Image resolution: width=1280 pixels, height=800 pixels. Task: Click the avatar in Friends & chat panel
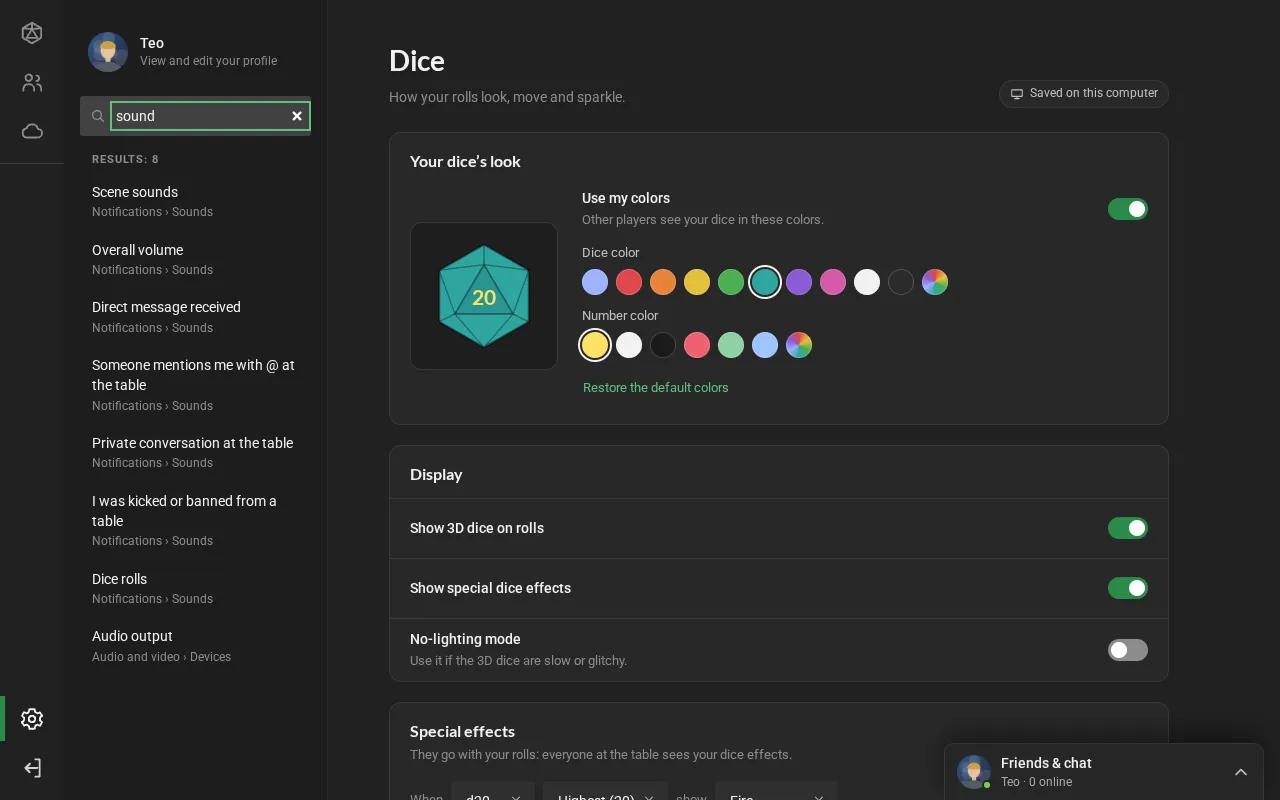[974, 772]
